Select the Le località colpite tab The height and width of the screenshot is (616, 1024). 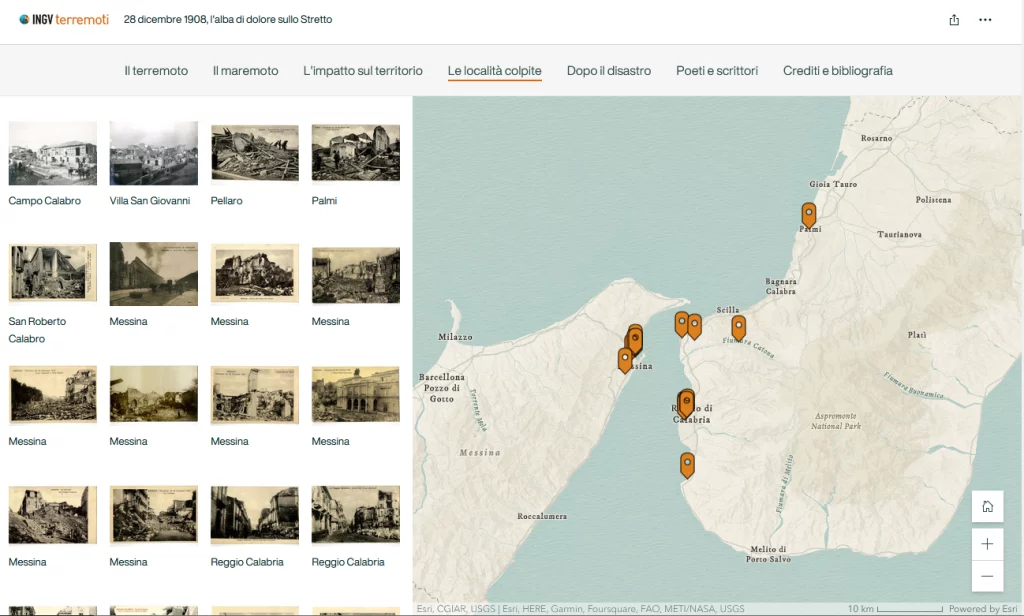coord(494,71)
